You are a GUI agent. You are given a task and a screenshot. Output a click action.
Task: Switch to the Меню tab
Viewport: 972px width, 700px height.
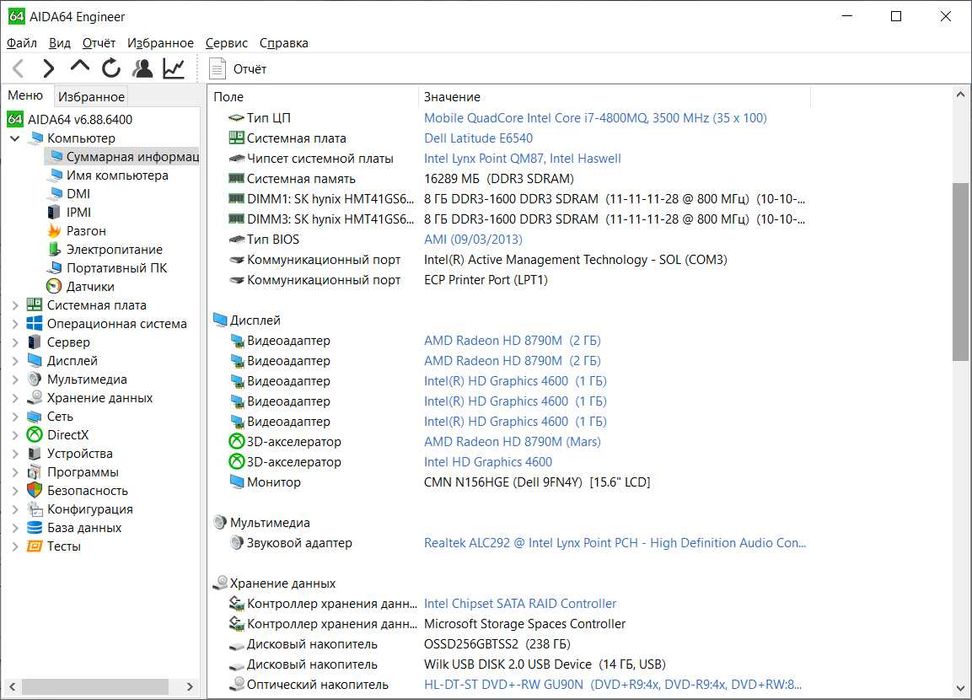tap(25, 95)
